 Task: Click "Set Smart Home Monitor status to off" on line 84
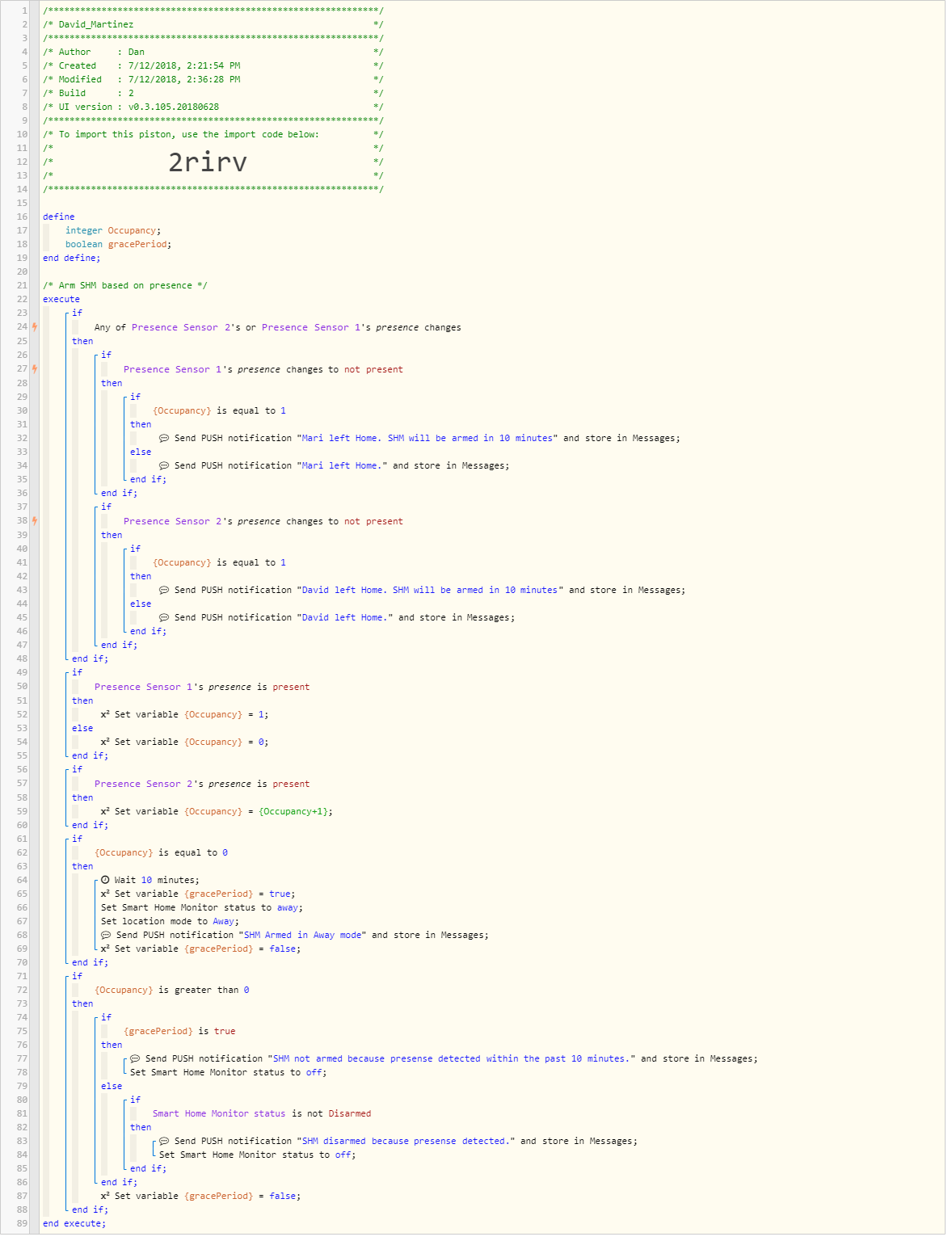[258, 1155]
